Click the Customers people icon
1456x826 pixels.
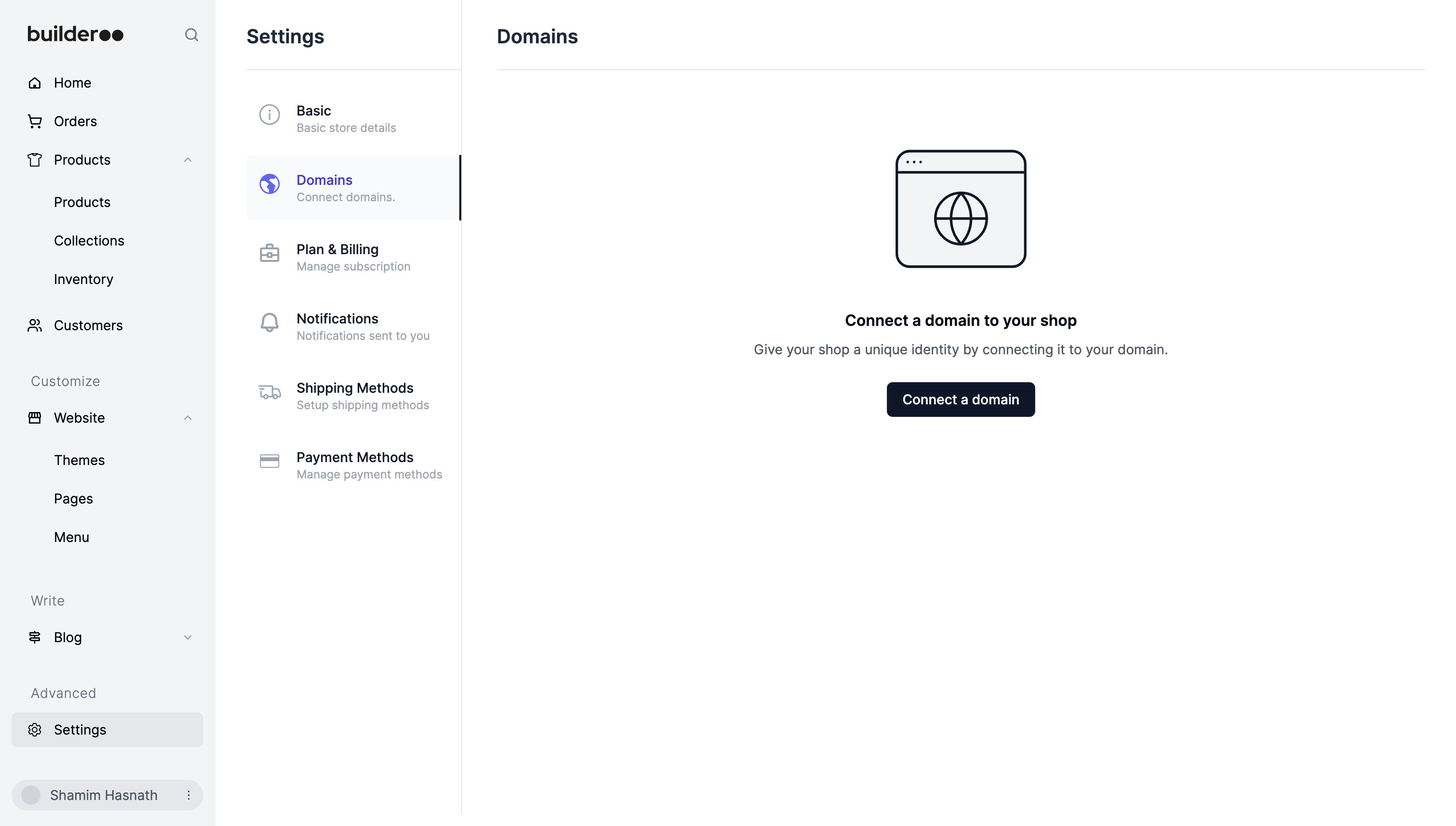point(35,325)
